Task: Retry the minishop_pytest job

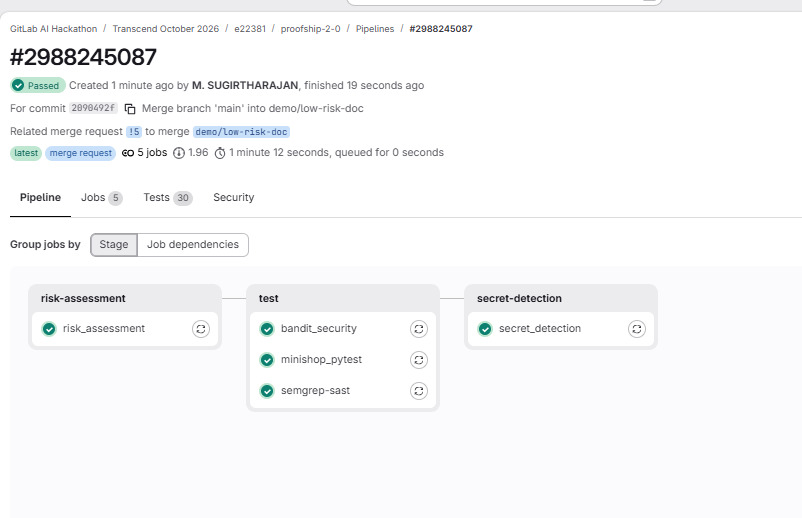Action: [x=418, y=360]
